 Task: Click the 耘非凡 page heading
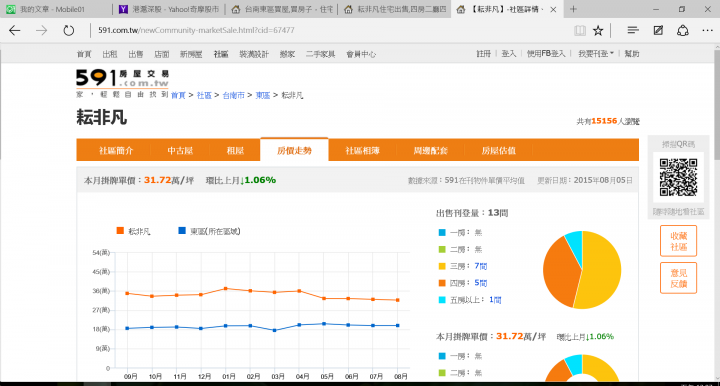pos(101,117)
